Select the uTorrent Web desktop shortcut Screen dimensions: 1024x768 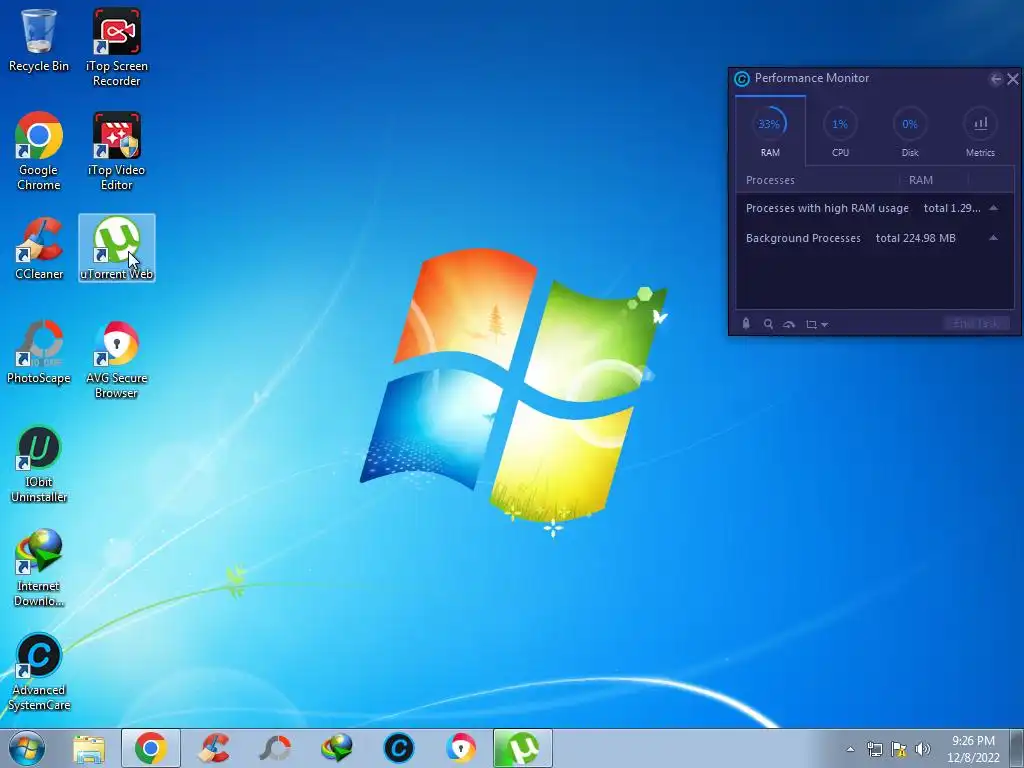pos(116,248)
